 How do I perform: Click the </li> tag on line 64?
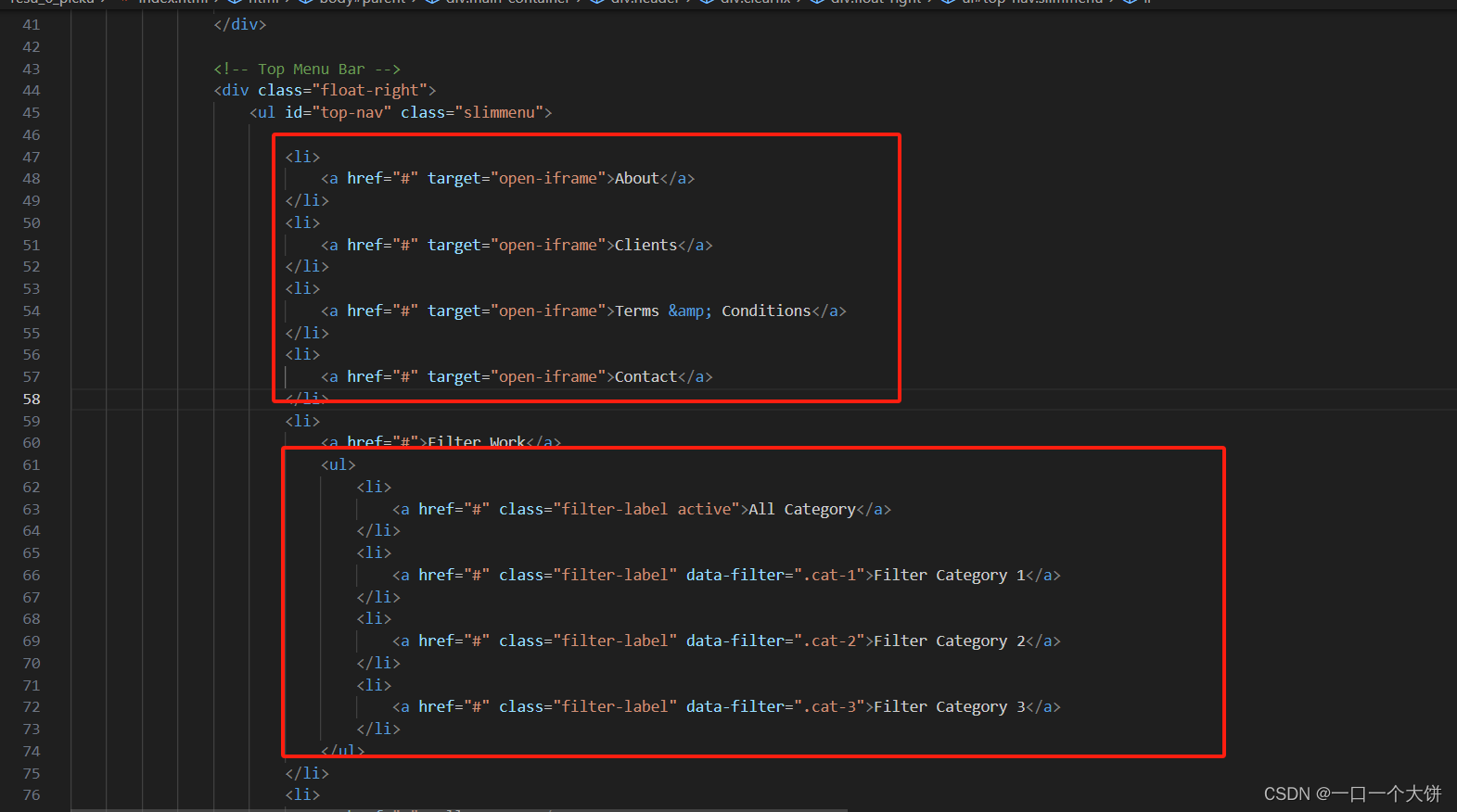click(x=378, y=530)
